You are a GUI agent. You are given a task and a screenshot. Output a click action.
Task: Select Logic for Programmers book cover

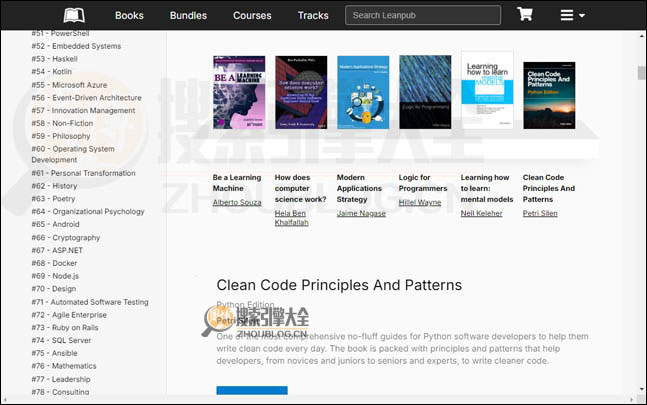coord(425,92)
